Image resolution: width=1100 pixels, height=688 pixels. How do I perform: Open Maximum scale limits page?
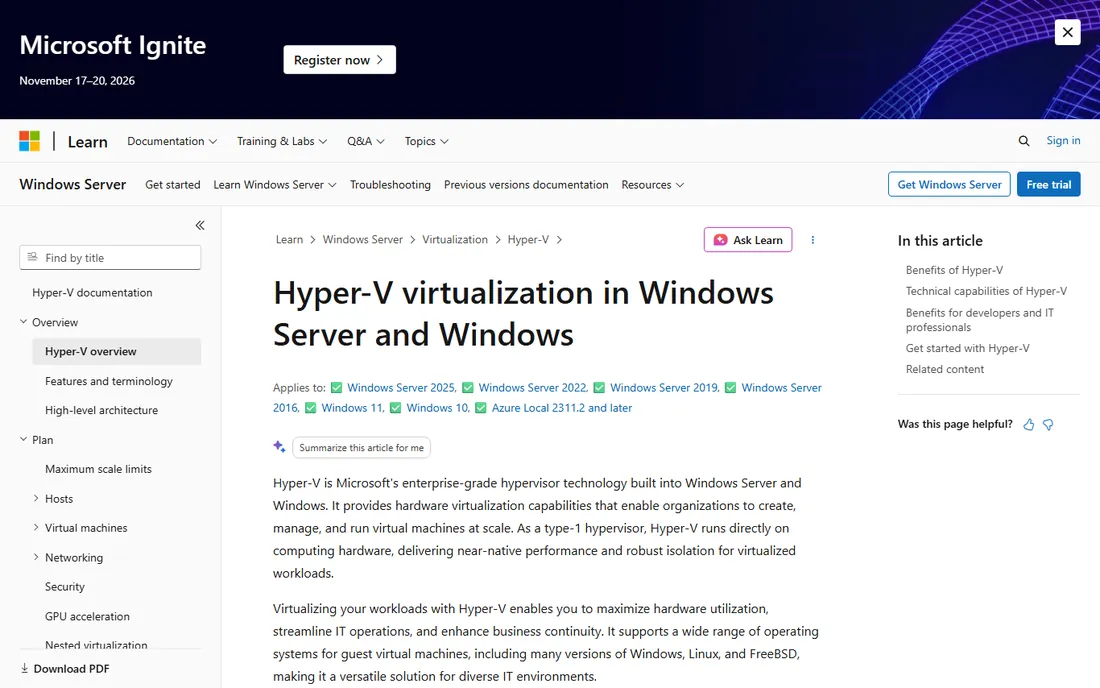tap(98, 469)
